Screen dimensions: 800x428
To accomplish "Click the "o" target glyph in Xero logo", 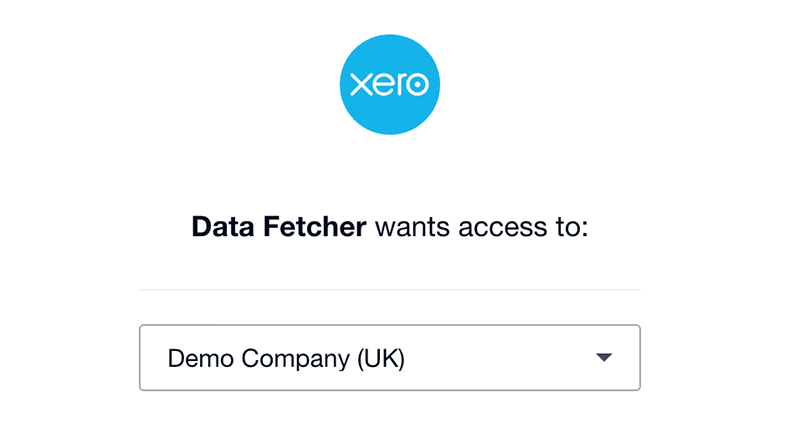I will tap(417, 84).
